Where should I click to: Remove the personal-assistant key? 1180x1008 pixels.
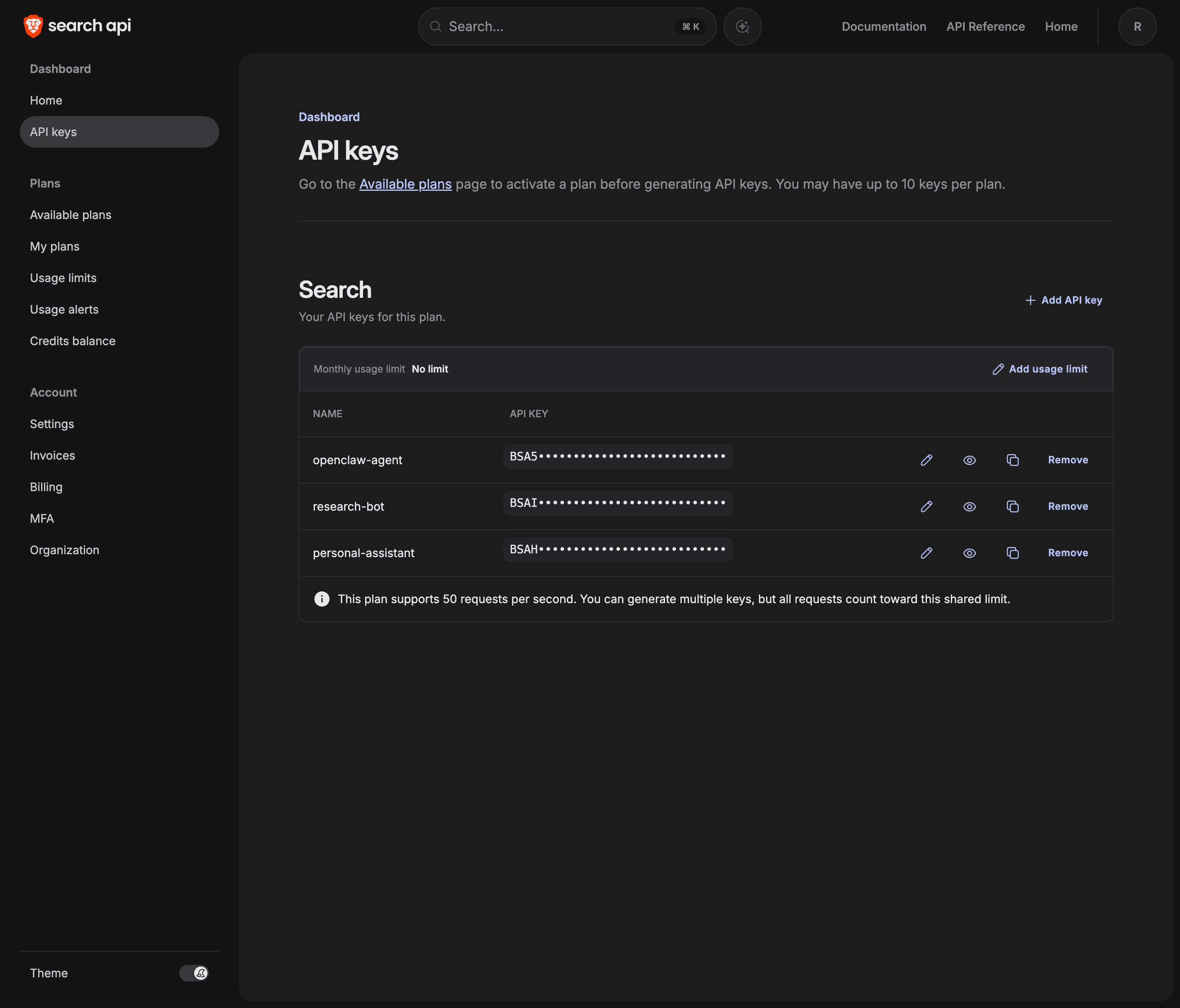1068,553
